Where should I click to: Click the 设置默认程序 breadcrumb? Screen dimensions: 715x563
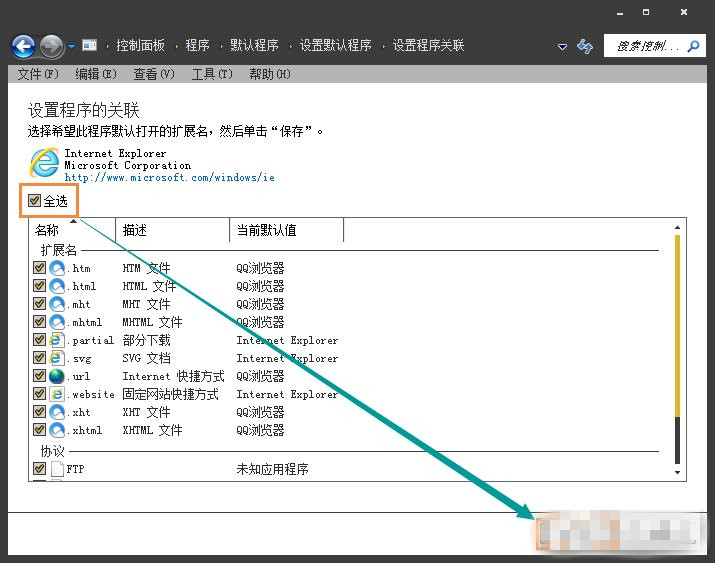pyautogui.click(x=335, y=45)
